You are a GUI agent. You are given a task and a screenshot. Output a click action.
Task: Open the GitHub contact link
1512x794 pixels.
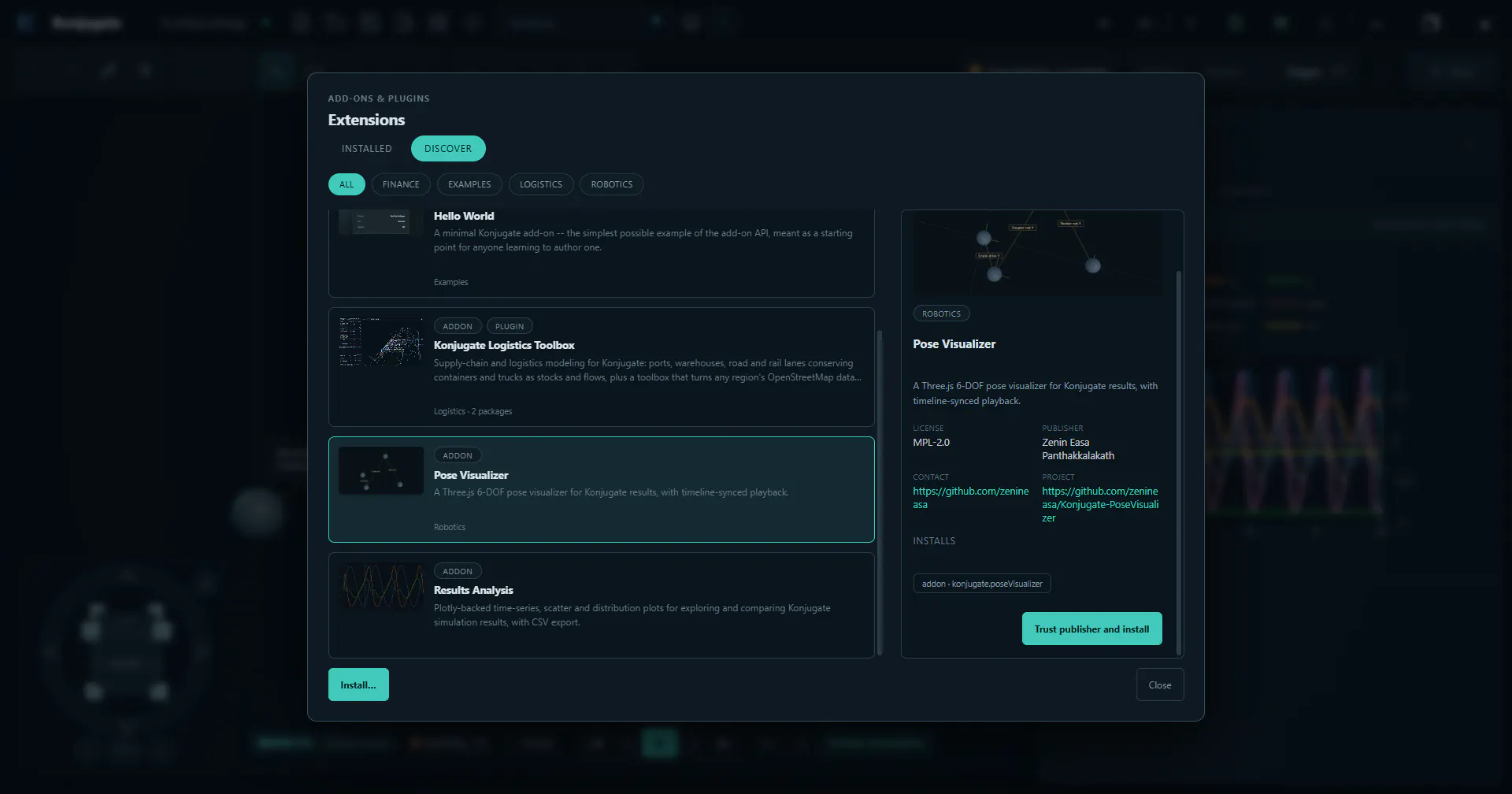(971, 498)
